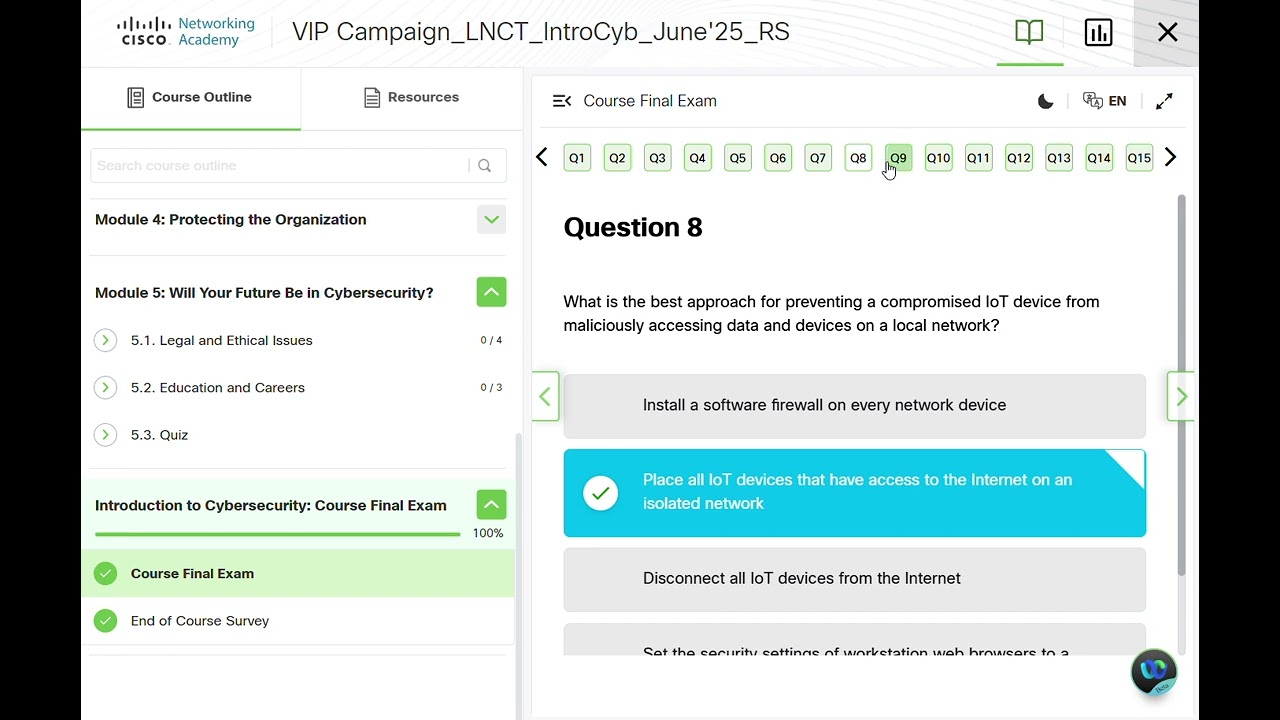Collapse Module 5 section

point(491,293)
